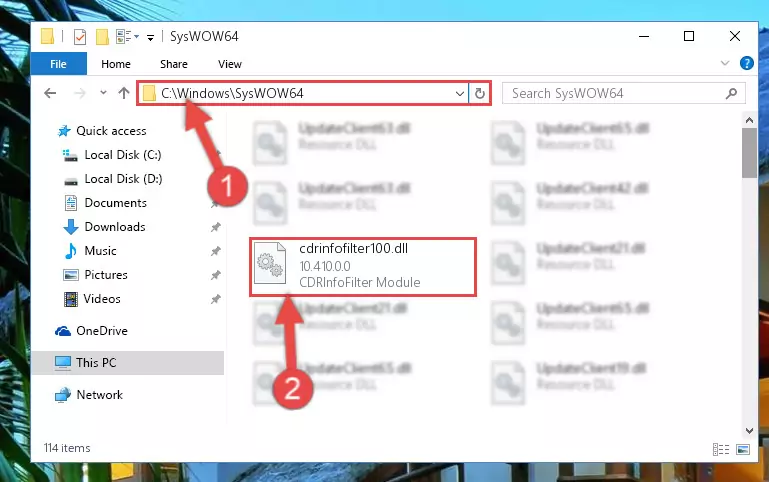Click the Properties quick access toolbar icon
This screenshot has height=482, width=769.
click(79, 37)
